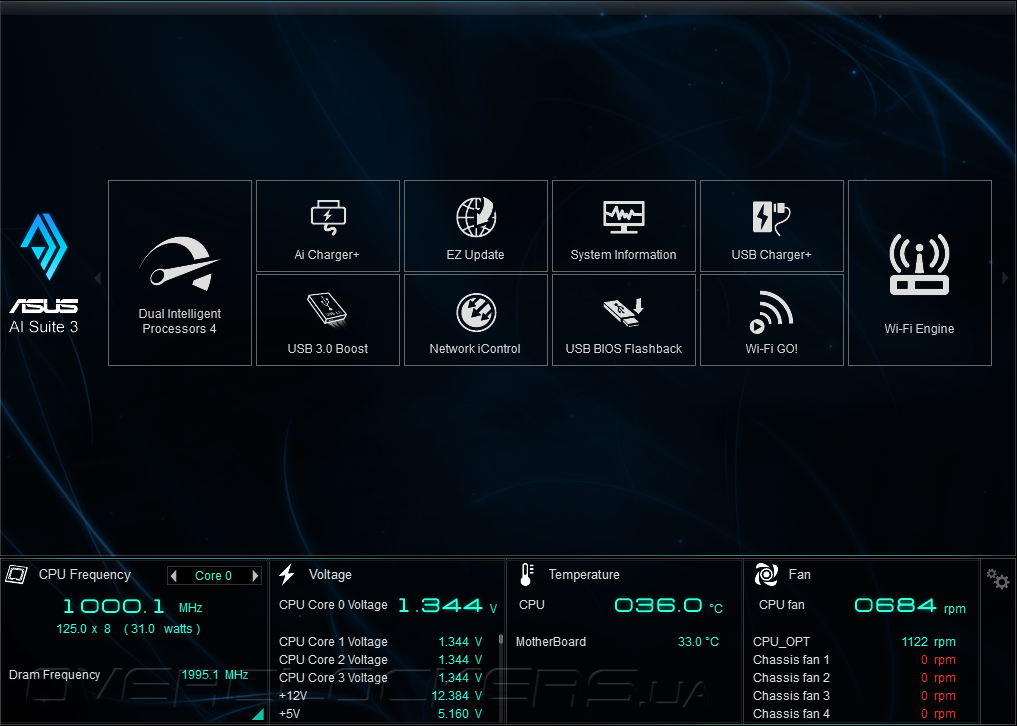Image resolution: width=1017 pixels, height=726 pixels.
Task: Click the CPU Frequency chip icon
Action: pos(16,574)
